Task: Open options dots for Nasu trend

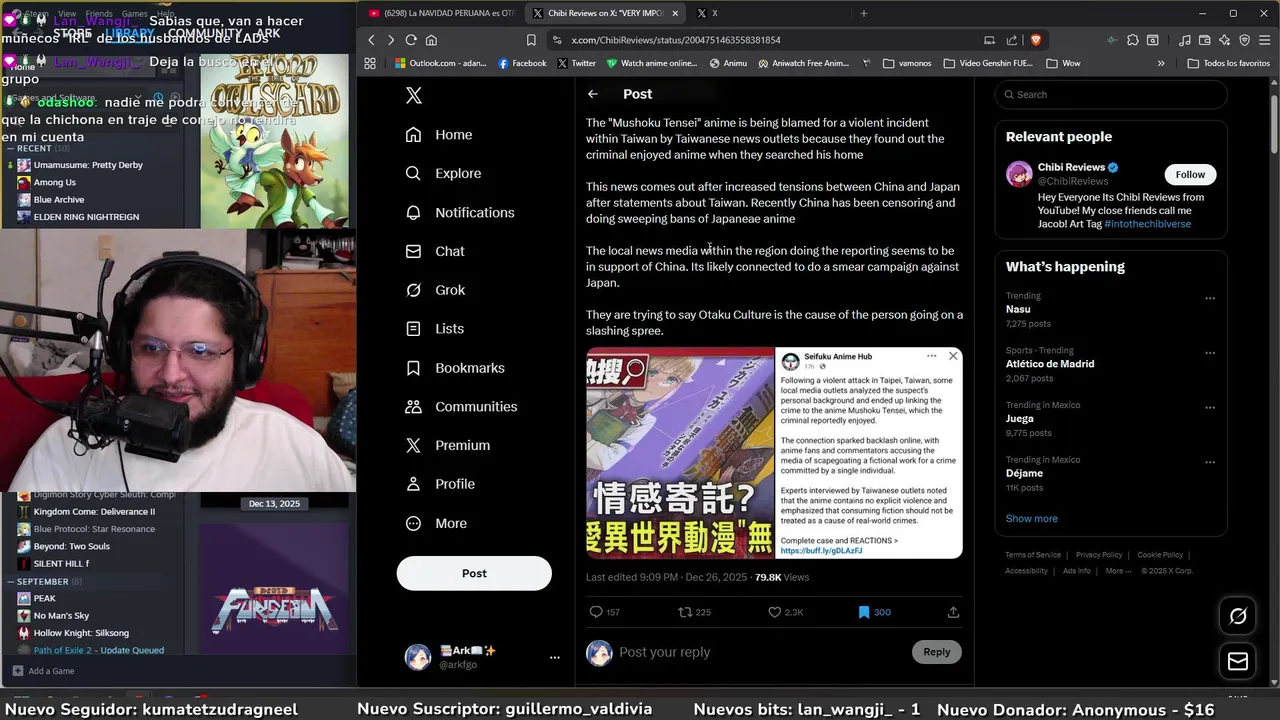Action: 1210,298
